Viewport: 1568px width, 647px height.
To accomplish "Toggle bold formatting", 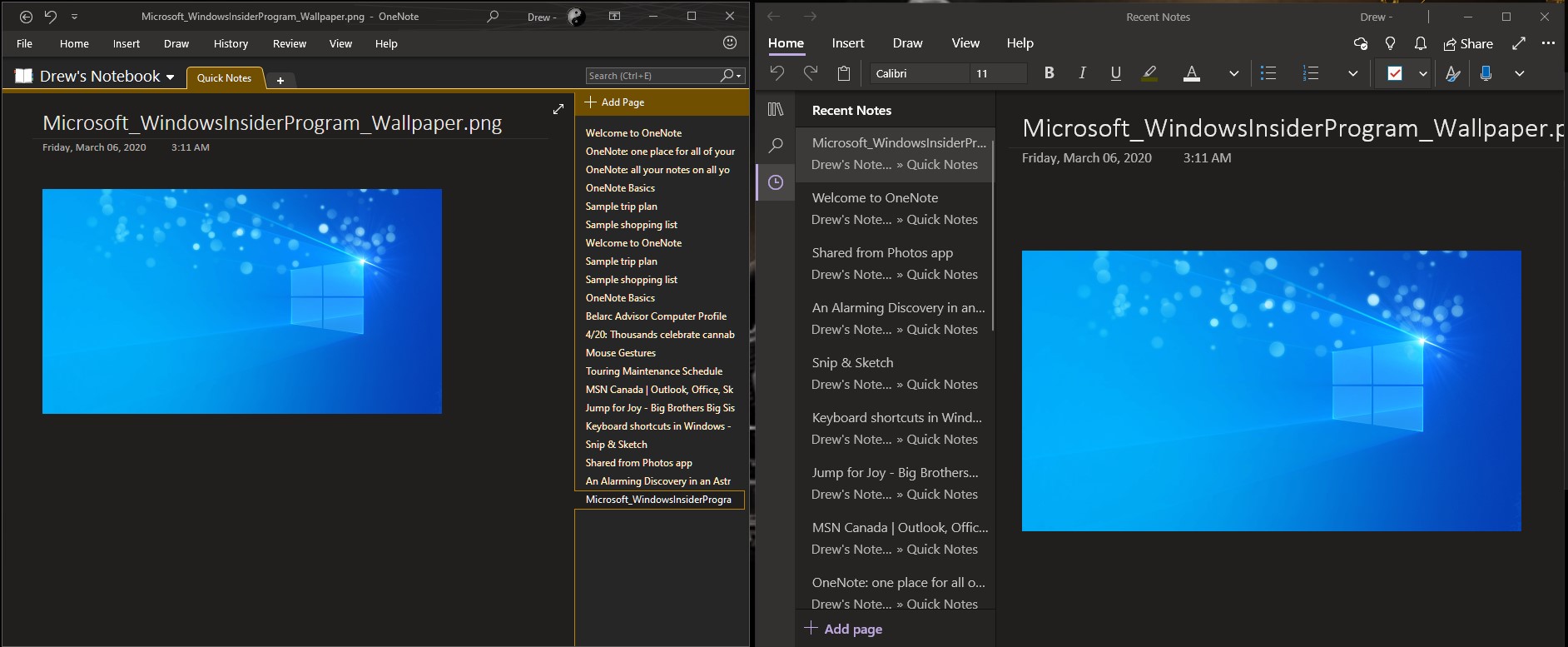I will (1049, 73).
